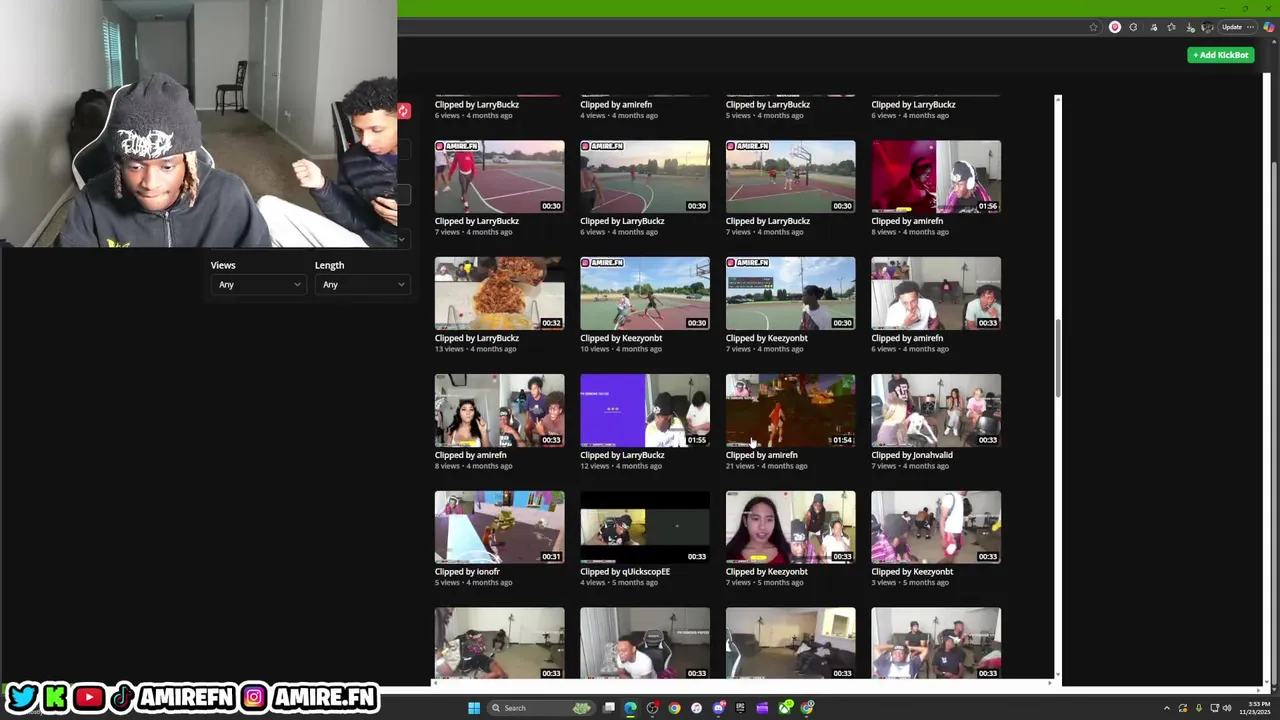Open the network tray icon
The image size is (1280, 720).
(x=1214, y=708)
